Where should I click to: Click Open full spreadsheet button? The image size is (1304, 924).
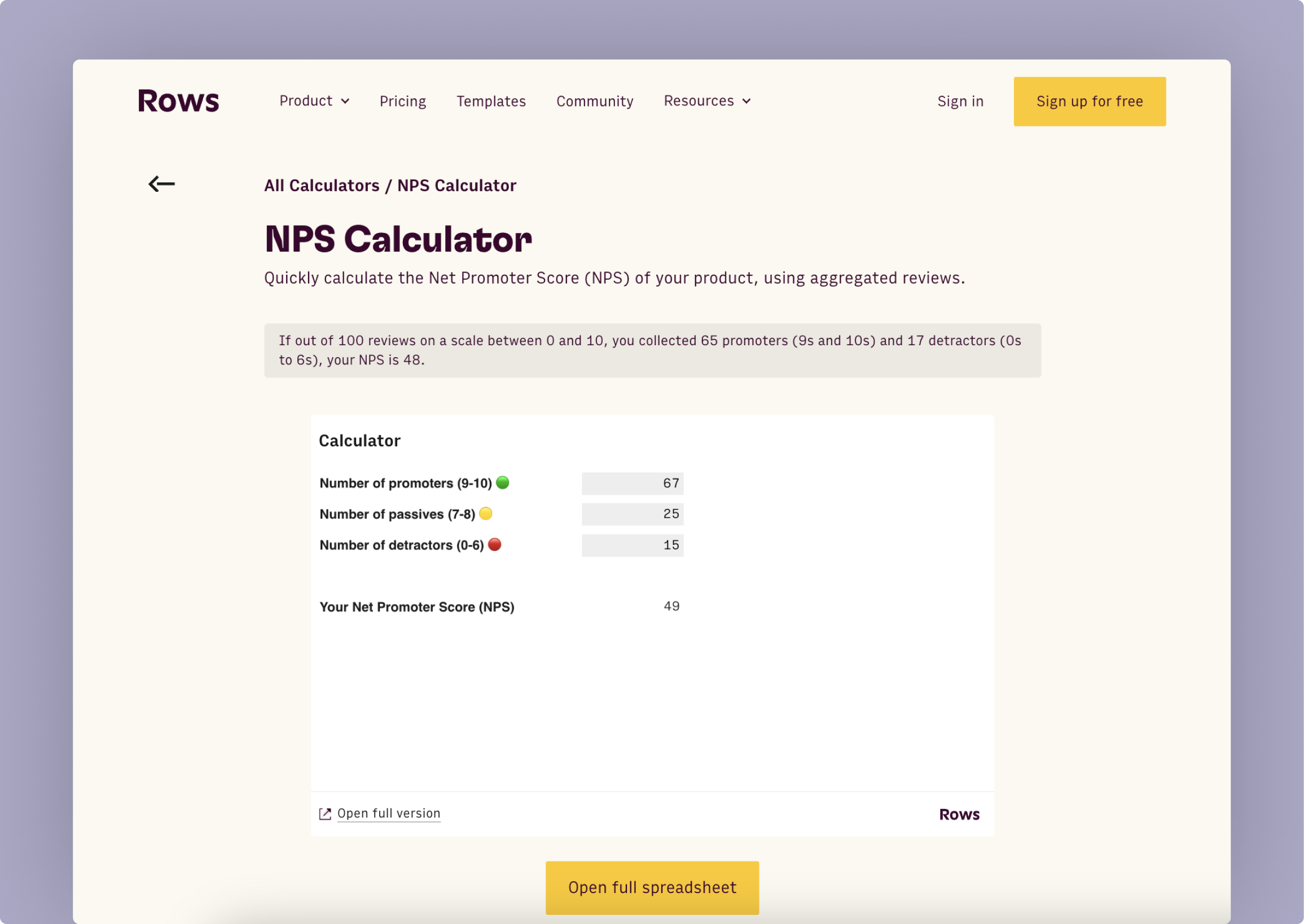pyautogui.click(x=652, y=887)
